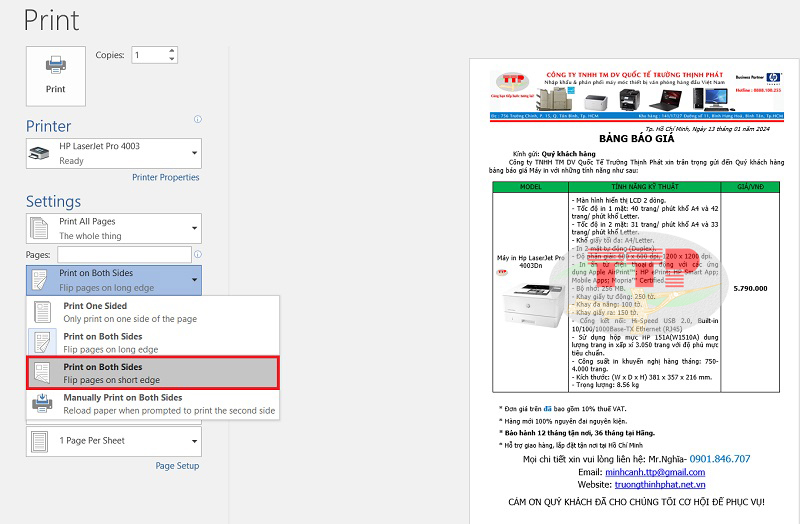Open the HP LaserJet Pro 4003 printer dropdown
Screen dimensions: 800x524
coord(114,153)
